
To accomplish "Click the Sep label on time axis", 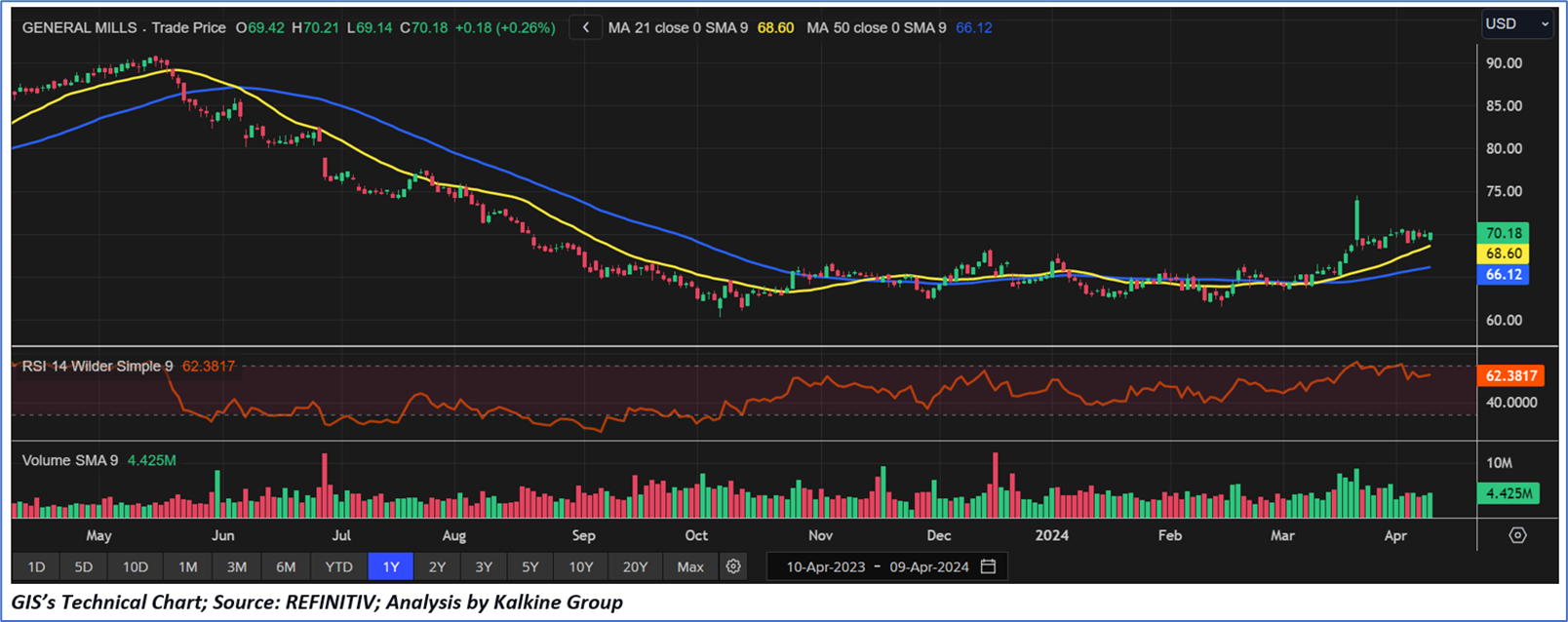I will 583,535.
